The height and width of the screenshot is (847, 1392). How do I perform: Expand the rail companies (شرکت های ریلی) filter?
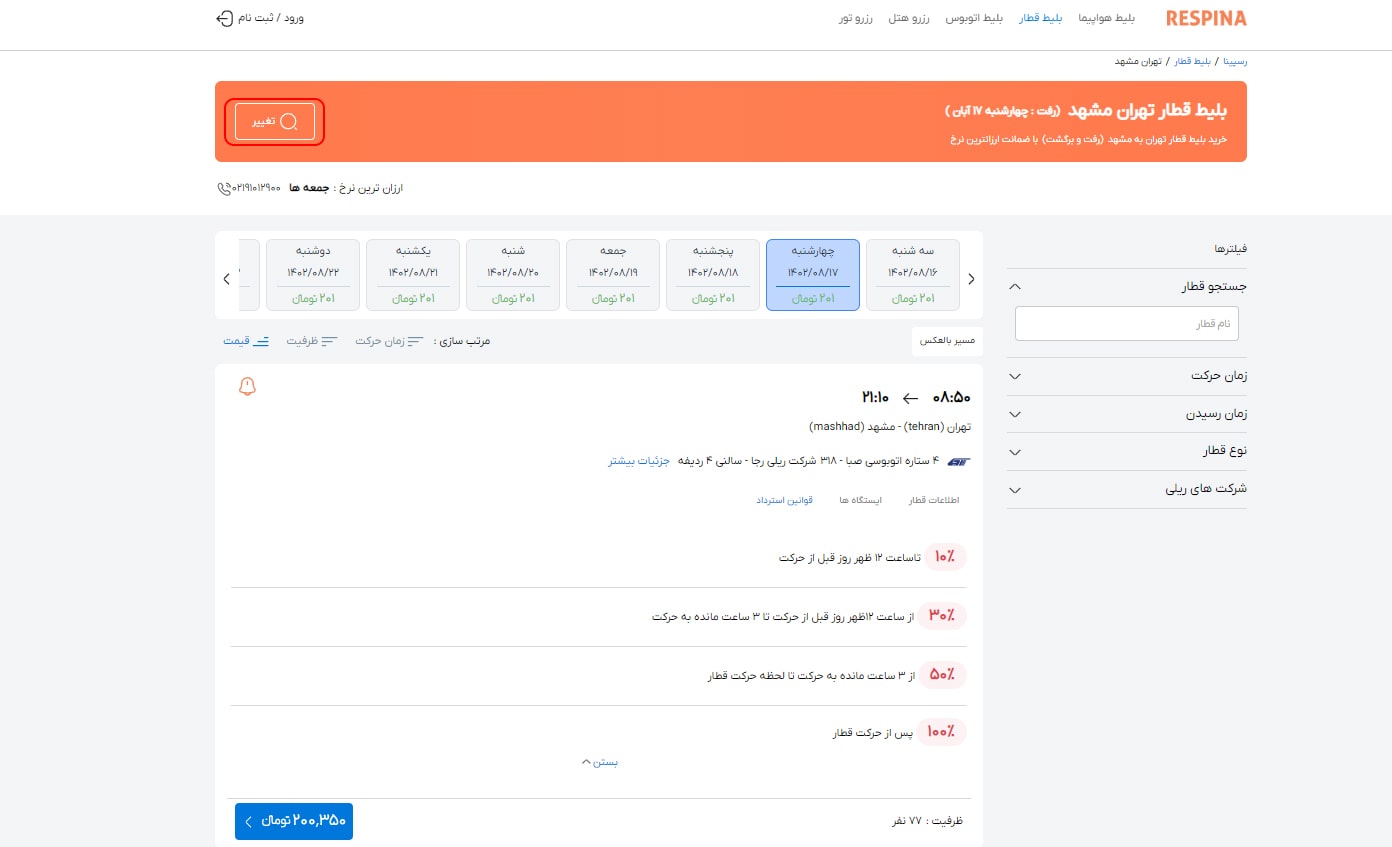(x=1015, y=490)
